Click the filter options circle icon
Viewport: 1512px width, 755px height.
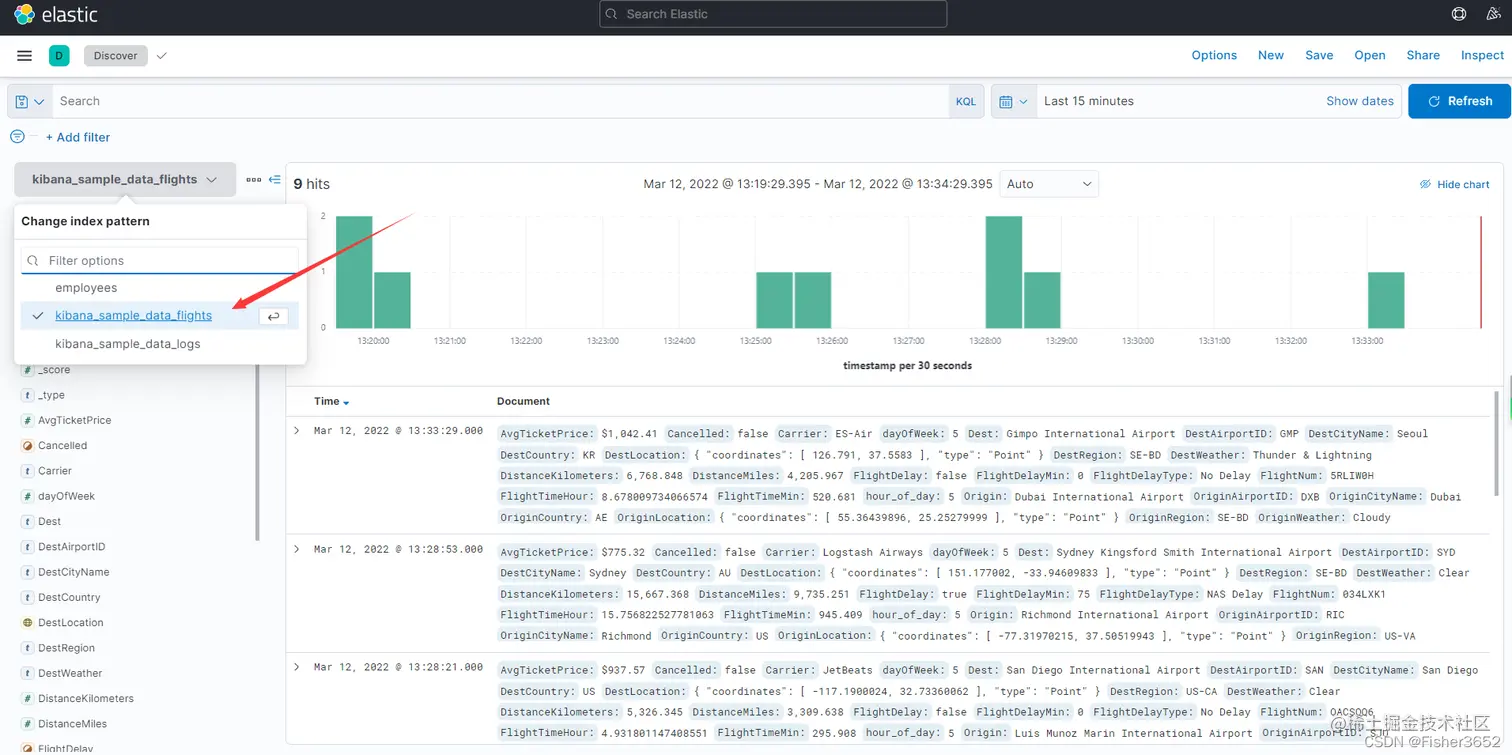click(x=17, y=137)
